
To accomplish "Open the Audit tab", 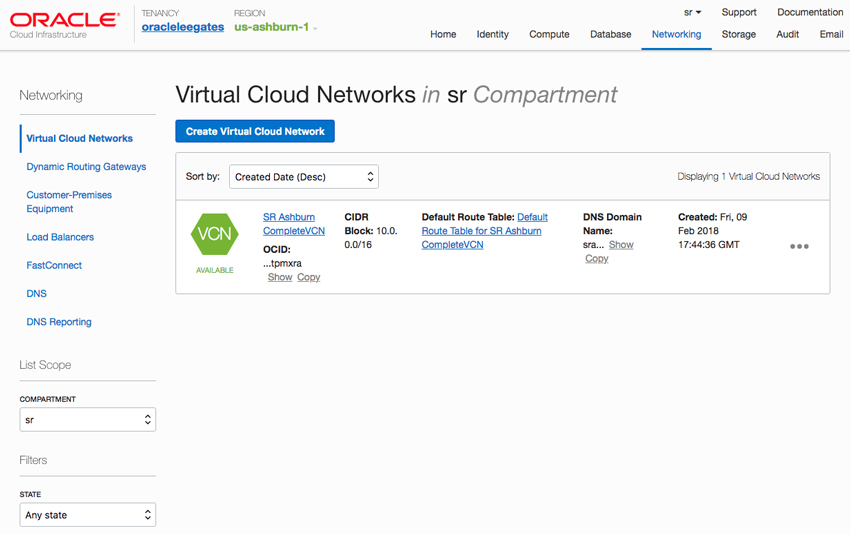I will 787,34.
